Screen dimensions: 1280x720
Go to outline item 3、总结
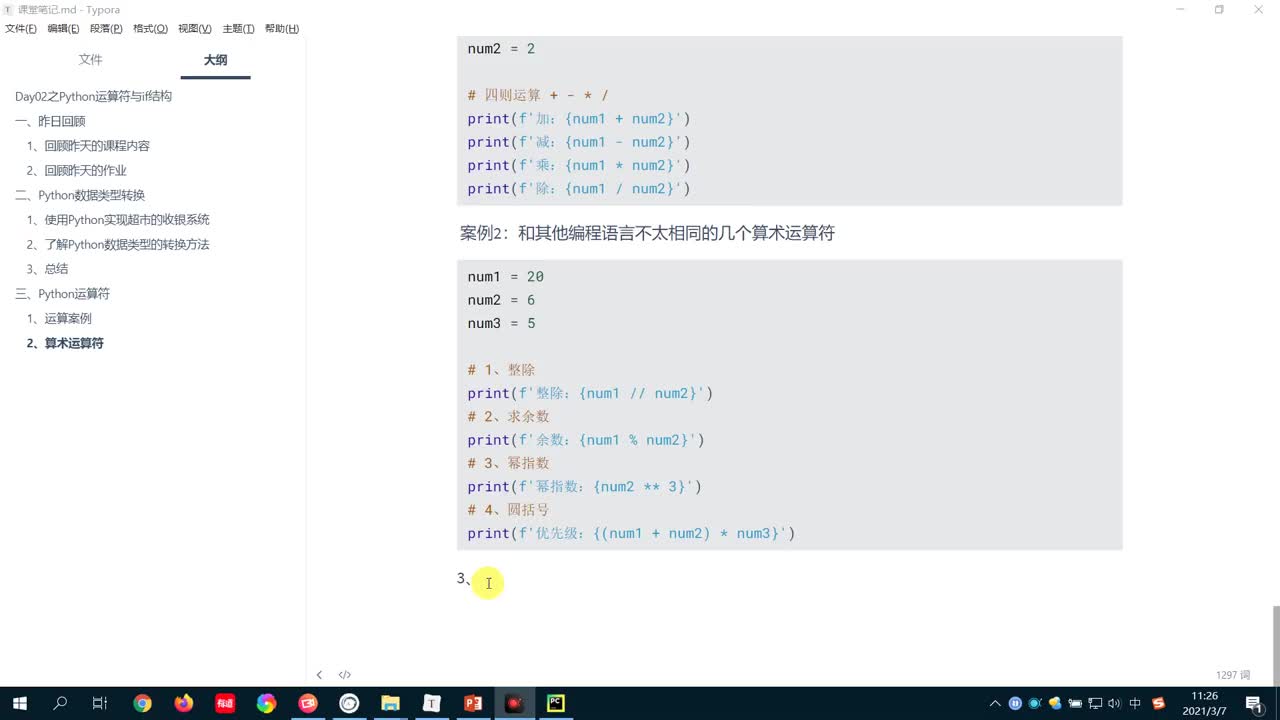(47, 269)
